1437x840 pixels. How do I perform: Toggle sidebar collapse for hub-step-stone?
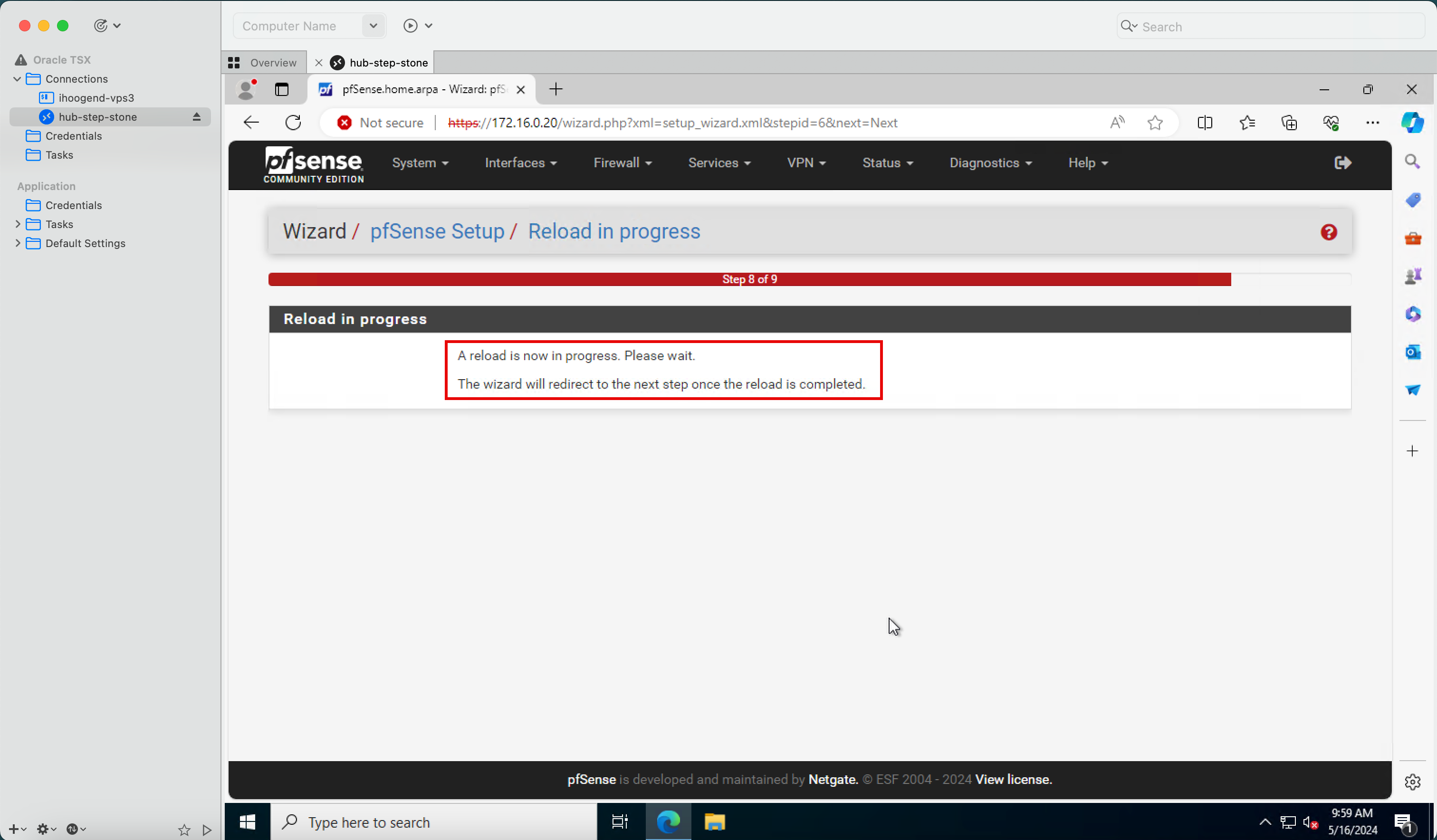pyautogui.click(x=197, y=117)
